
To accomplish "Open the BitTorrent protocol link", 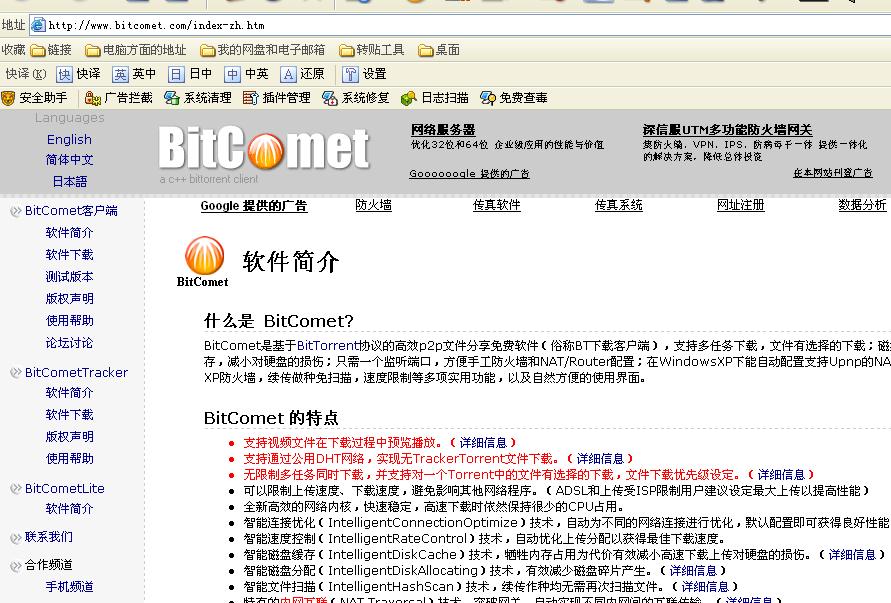I will click(x=327, y=346).
